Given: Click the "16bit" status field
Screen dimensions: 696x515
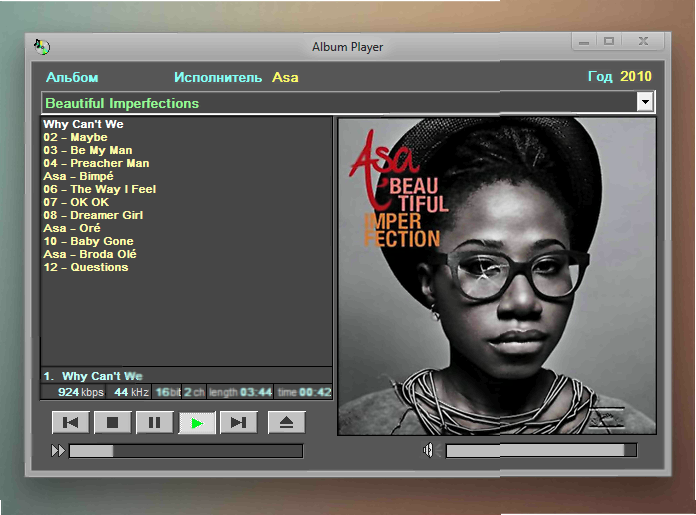Looking at the screenshot, I should 167,392.
